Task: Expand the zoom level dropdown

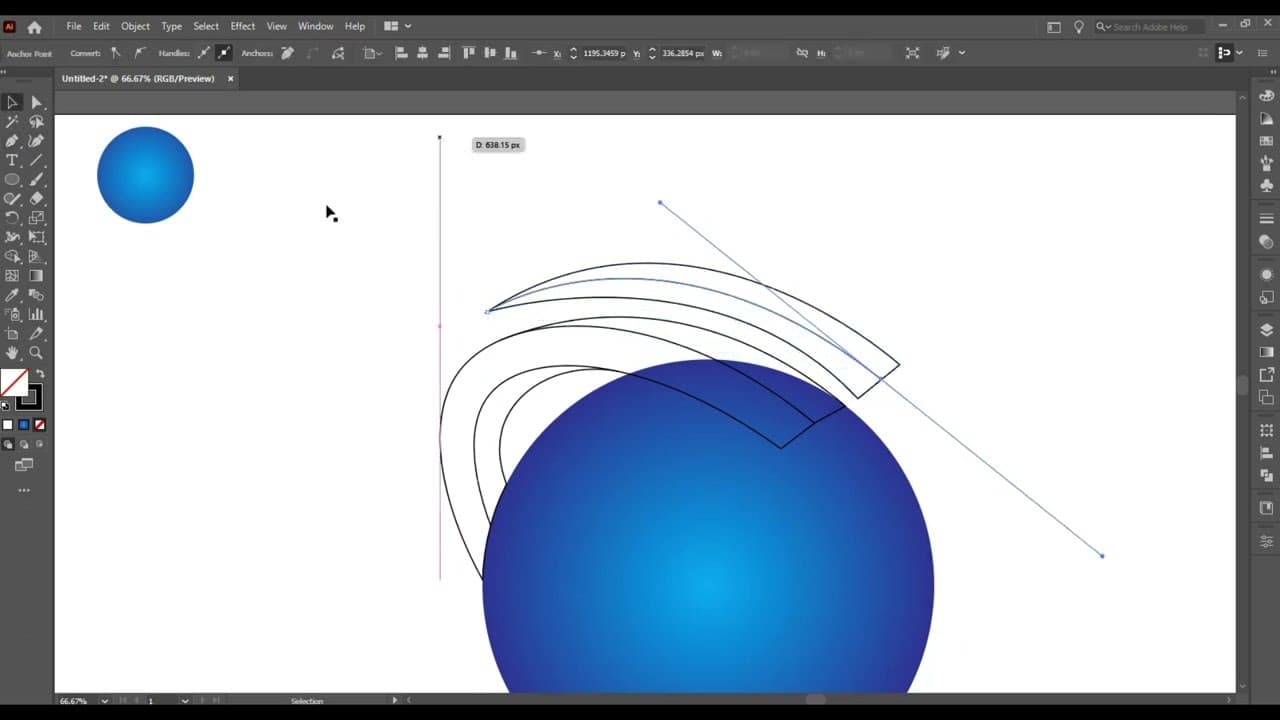Action: (x=104, y=701)
